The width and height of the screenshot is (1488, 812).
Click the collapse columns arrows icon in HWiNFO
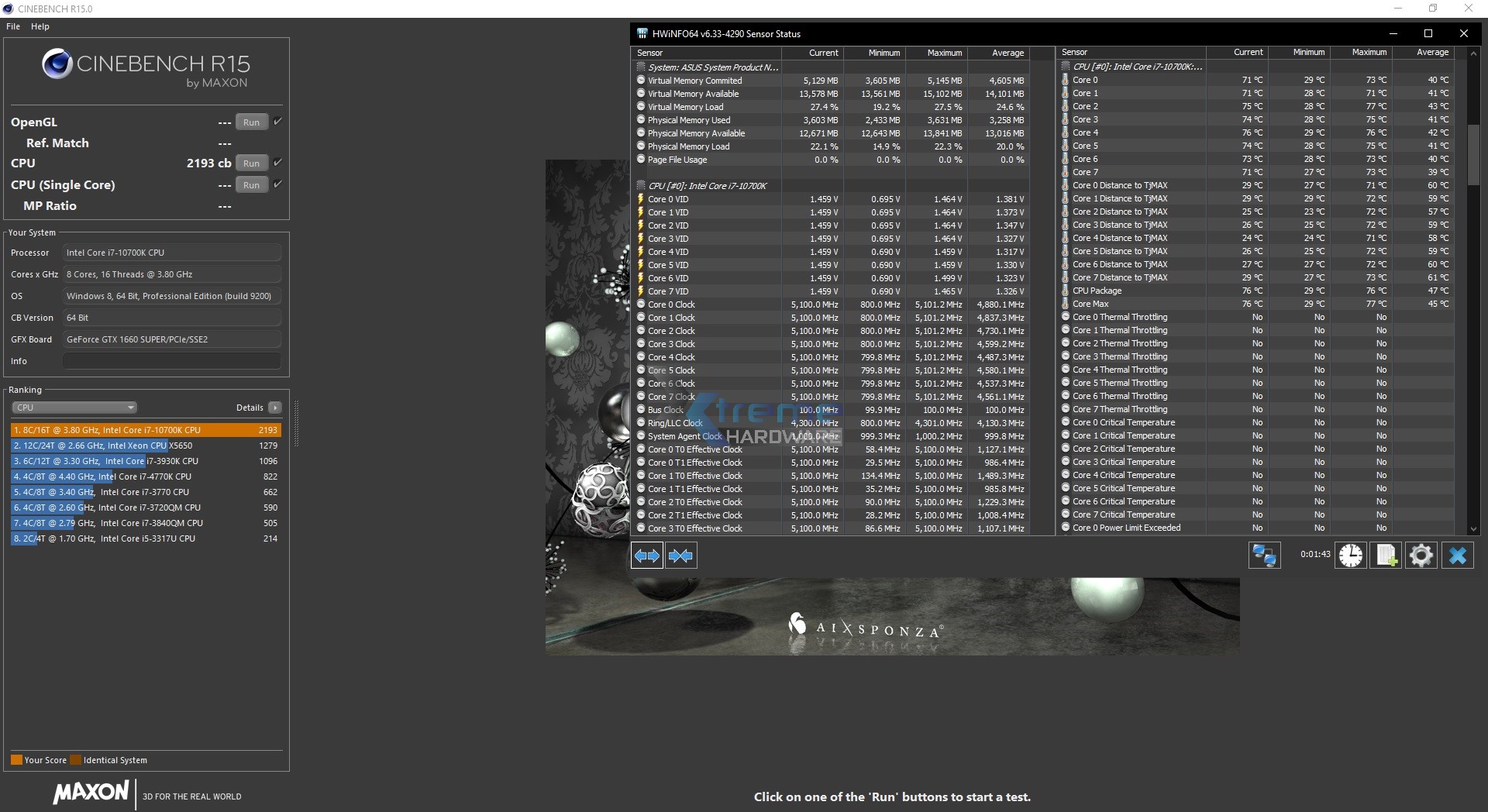coord(680,556)
